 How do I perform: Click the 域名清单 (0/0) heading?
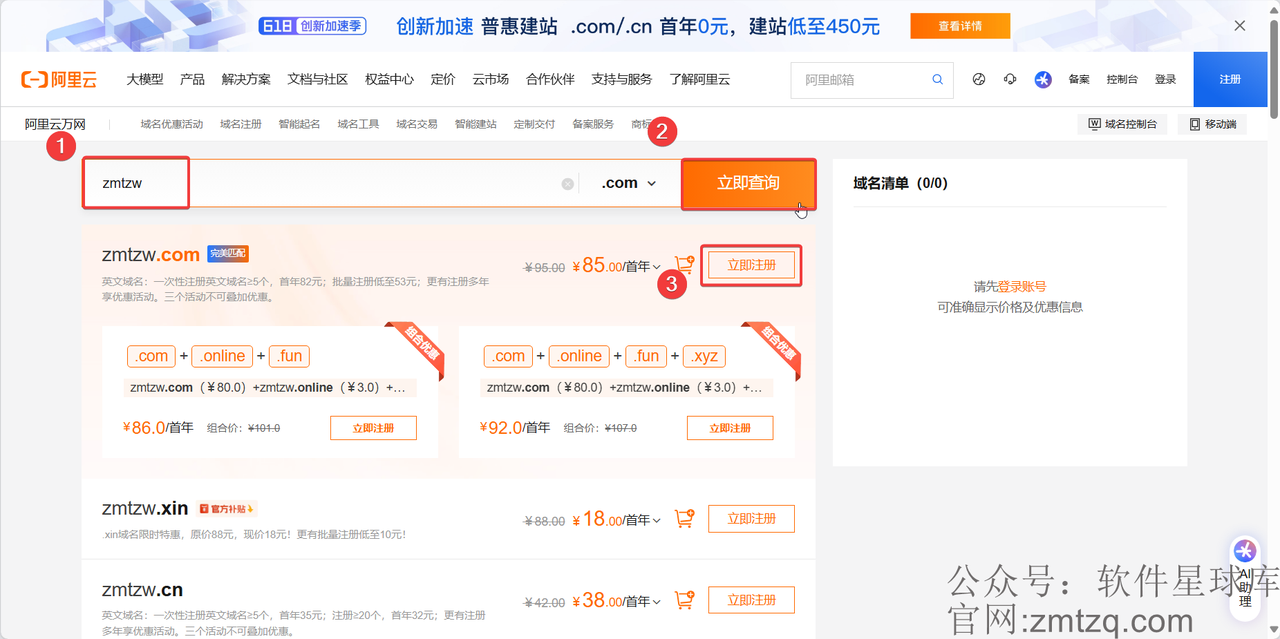pos(900,183)
